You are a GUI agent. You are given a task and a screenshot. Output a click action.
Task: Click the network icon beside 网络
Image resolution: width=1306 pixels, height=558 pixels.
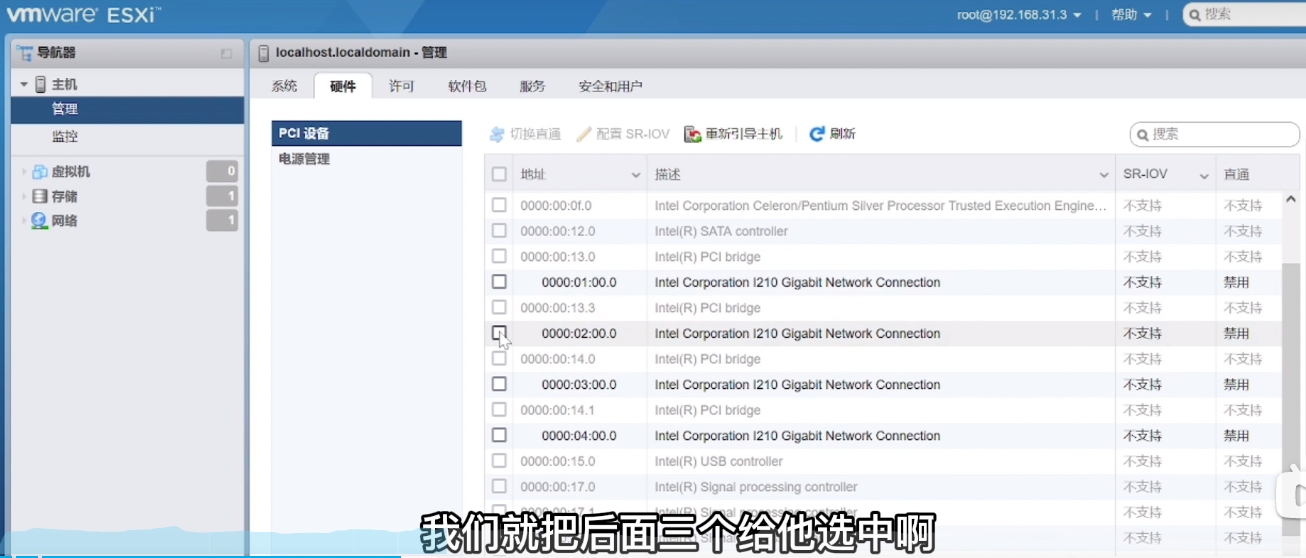40,221
